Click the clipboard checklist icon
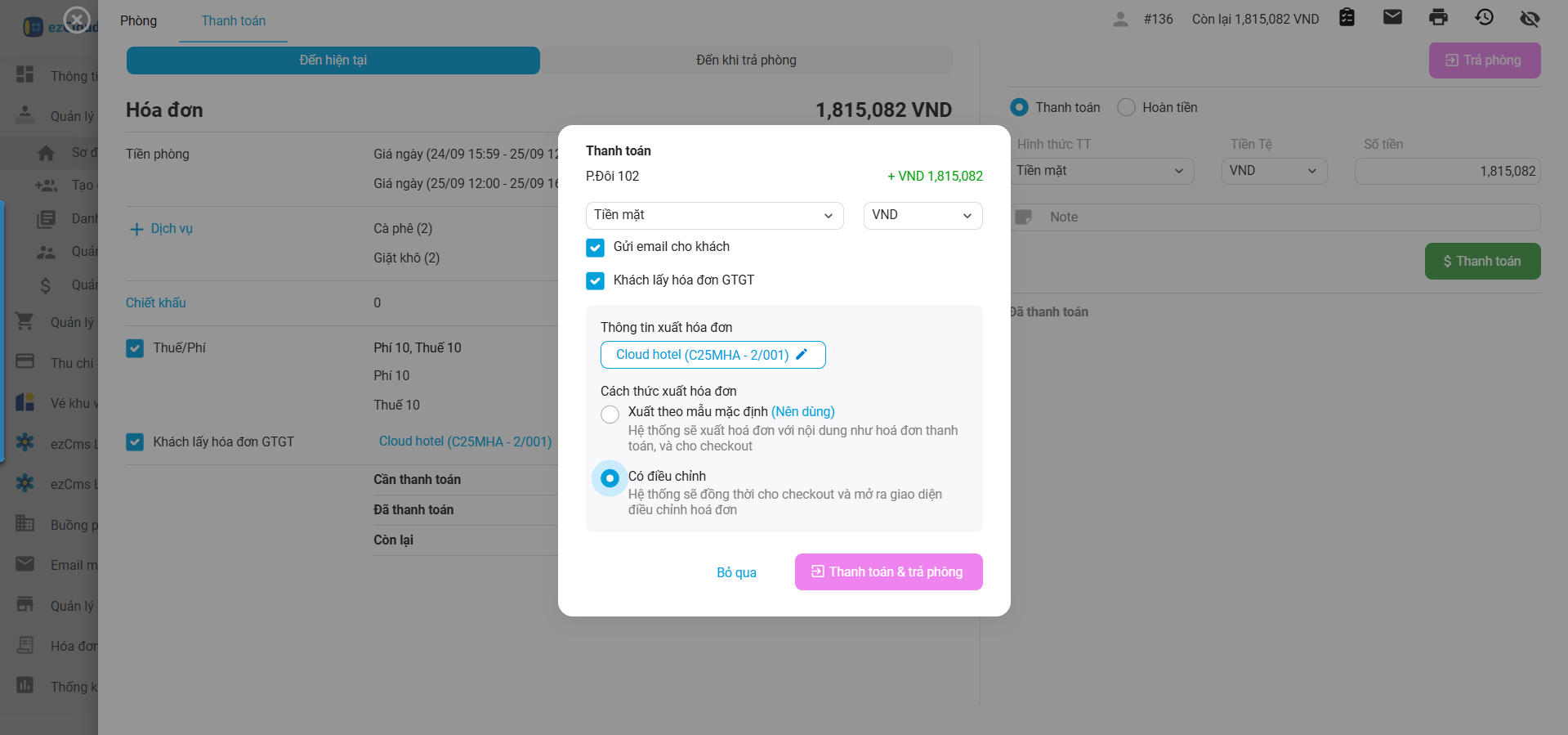Viewport: 1568px width, 735px height. point(1347,18)
